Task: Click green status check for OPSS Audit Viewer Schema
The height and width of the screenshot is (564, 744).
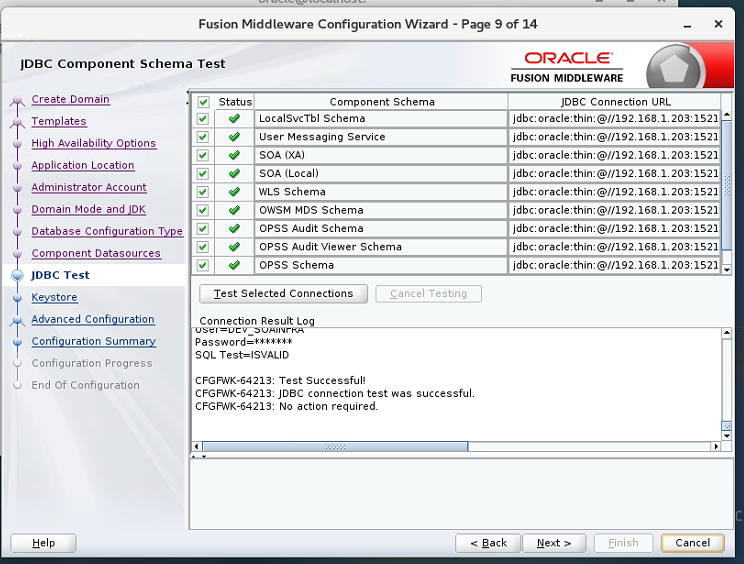Action: [x=234, y=247]
